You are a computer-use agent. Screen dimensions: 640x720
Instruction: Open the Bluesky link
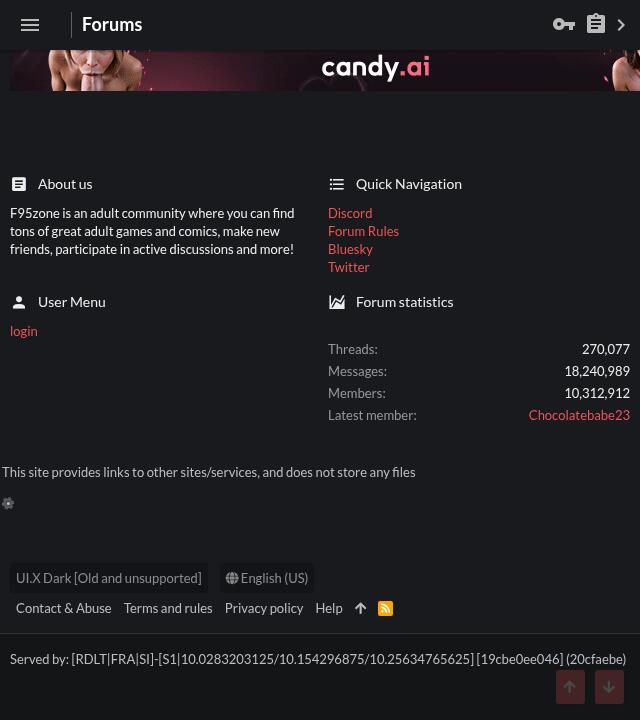[350, 249]
